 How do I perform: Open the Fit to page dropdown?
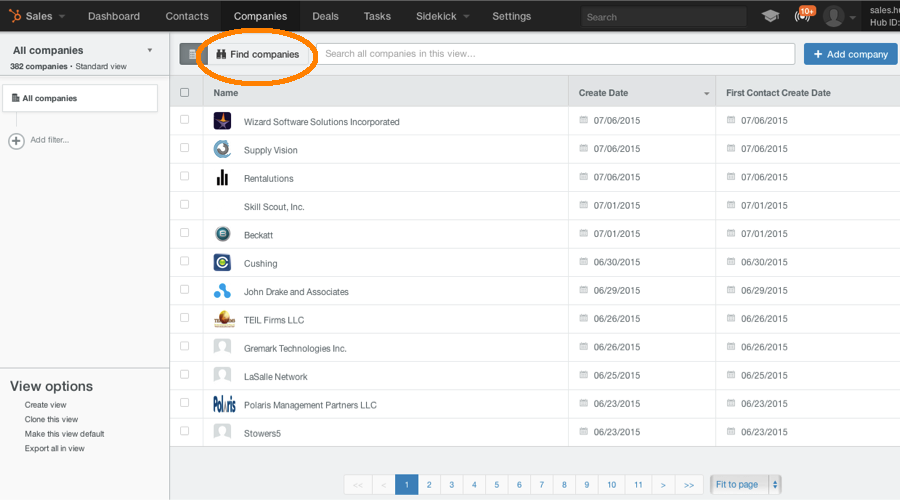(x=746, y=485)
